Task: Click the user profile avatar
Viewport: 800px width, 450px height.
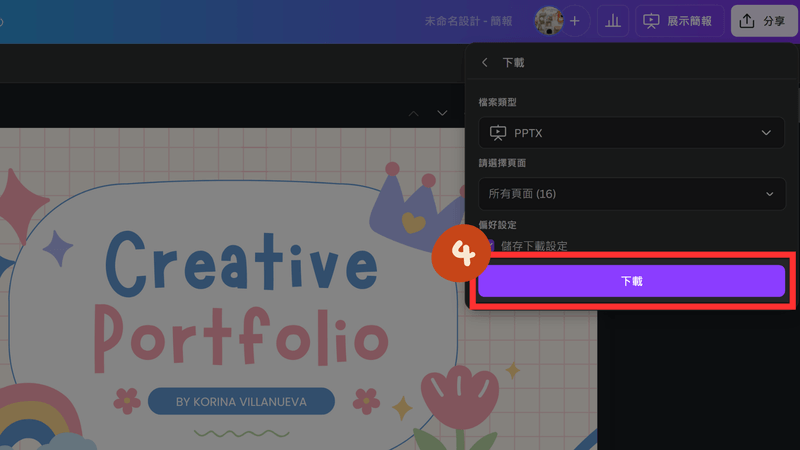Action: pos(549,20)
